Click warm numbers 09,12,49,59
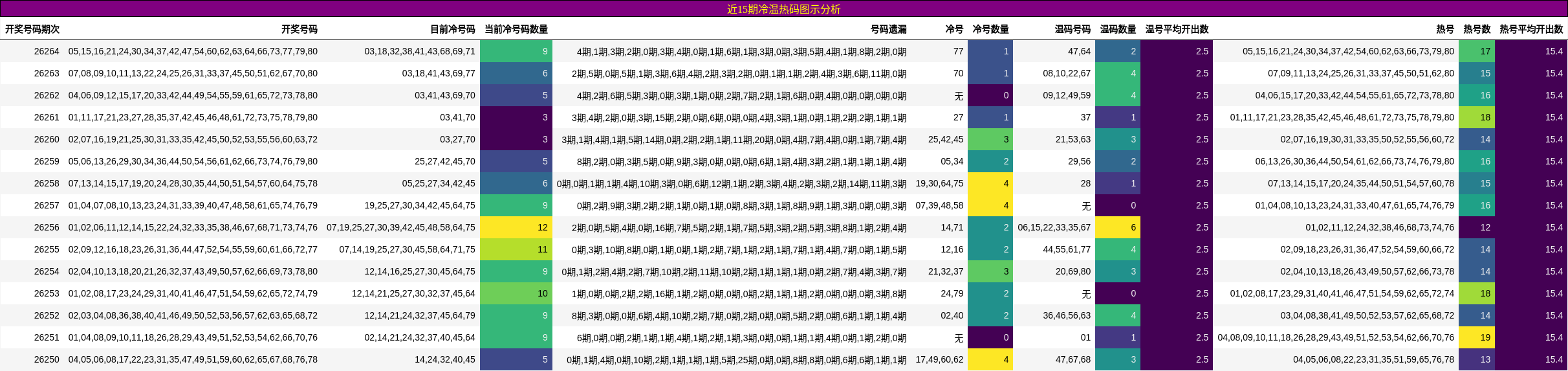The image size is (1568, 371). click(x=1067, y=95)
